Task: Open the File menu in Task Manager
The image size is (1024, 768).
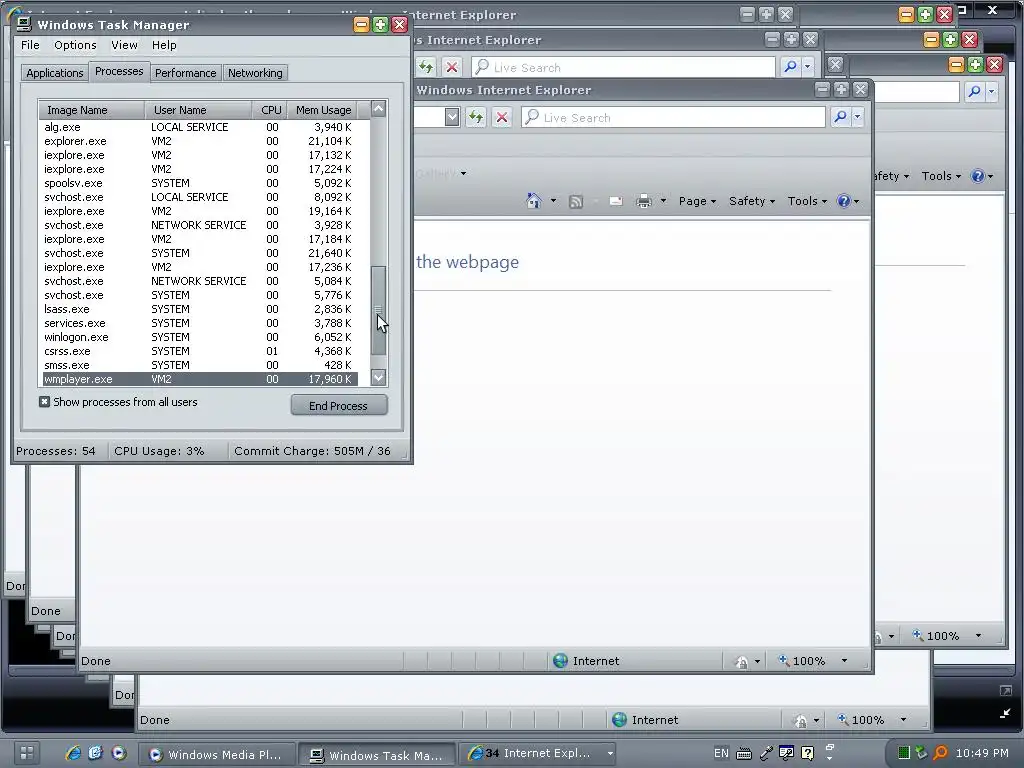Action: 30,45
